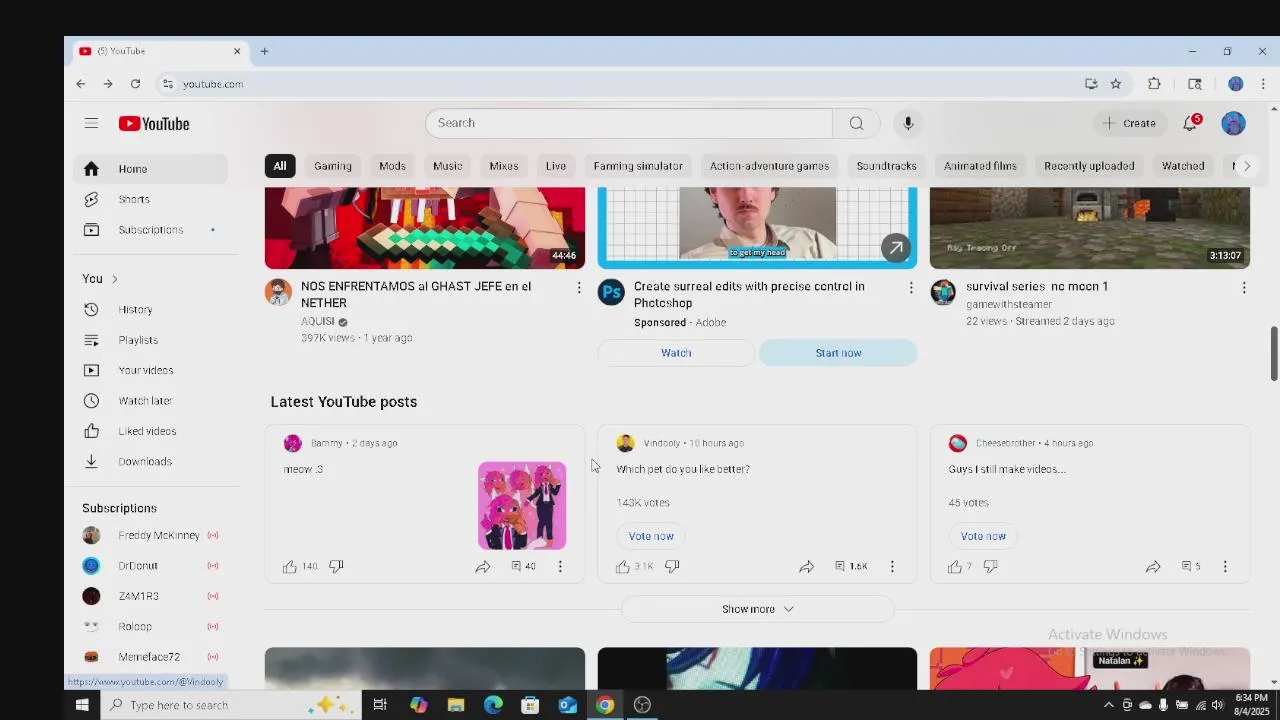The image size is (1280, 720).
Task: Go to Shorts in the sidebar
Action: tap(150, 199)
